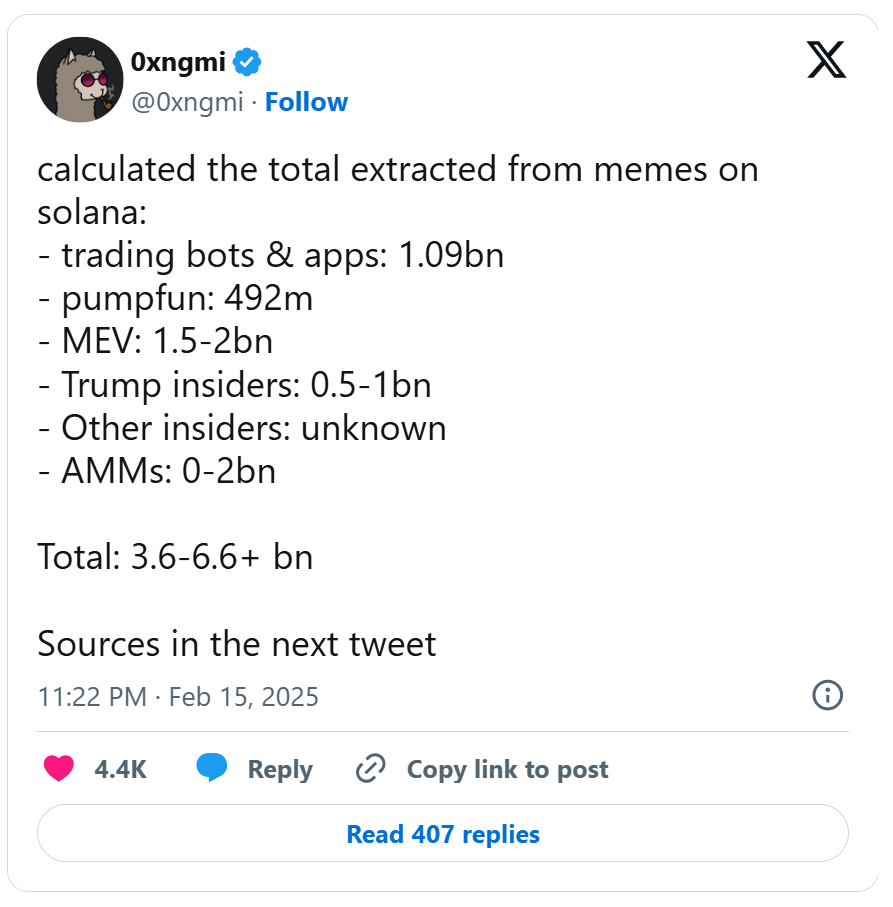Click the Total: 3.6-6.6+ bn line
The height and width of the screenshot is (907, 893).
174,557
